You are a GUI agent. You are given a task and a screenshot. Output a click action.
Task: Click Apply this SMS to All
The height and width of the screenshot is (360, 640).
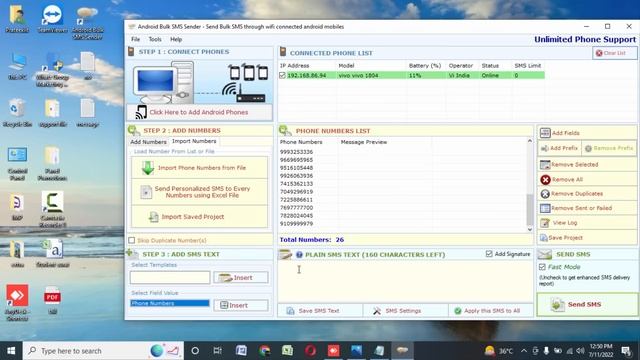click(x=491, y=311)
